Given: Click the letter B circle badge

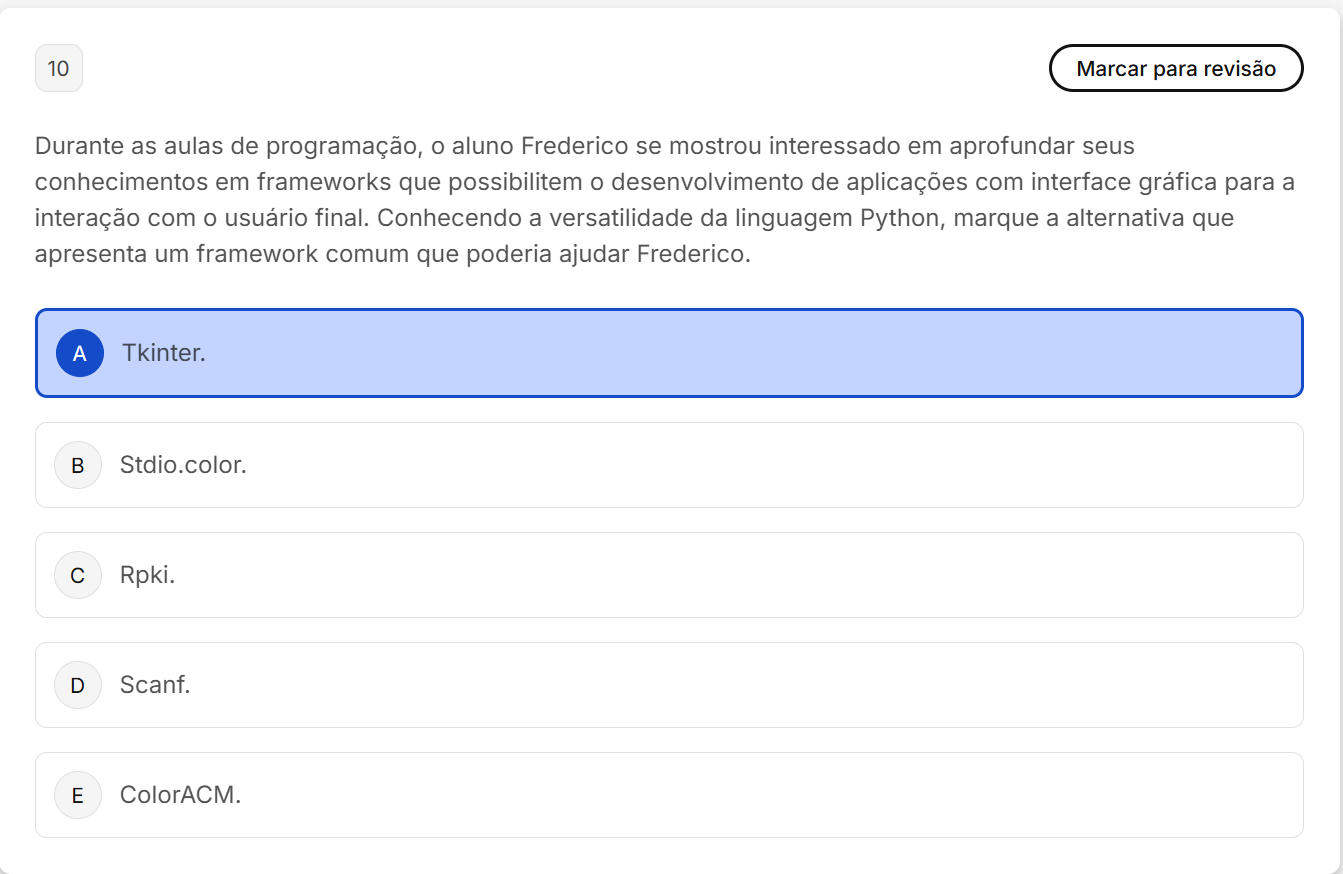Looking at the screenshot, I should click(78, 465).
